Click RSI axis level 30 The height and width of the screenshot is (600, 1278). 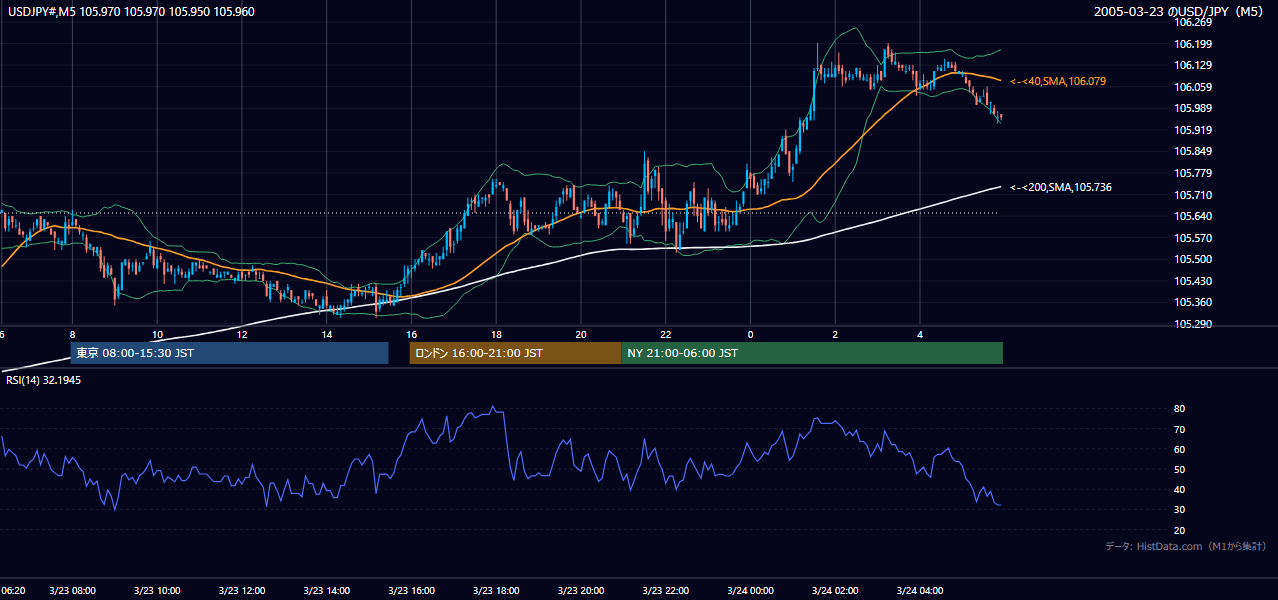point(1179,510)
